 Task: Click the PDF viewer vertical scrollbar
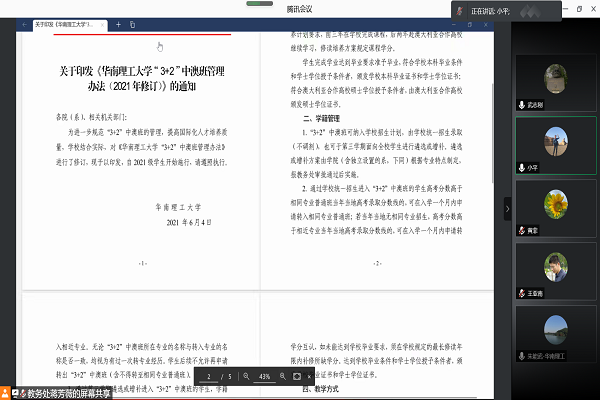[x=492, y=133]
